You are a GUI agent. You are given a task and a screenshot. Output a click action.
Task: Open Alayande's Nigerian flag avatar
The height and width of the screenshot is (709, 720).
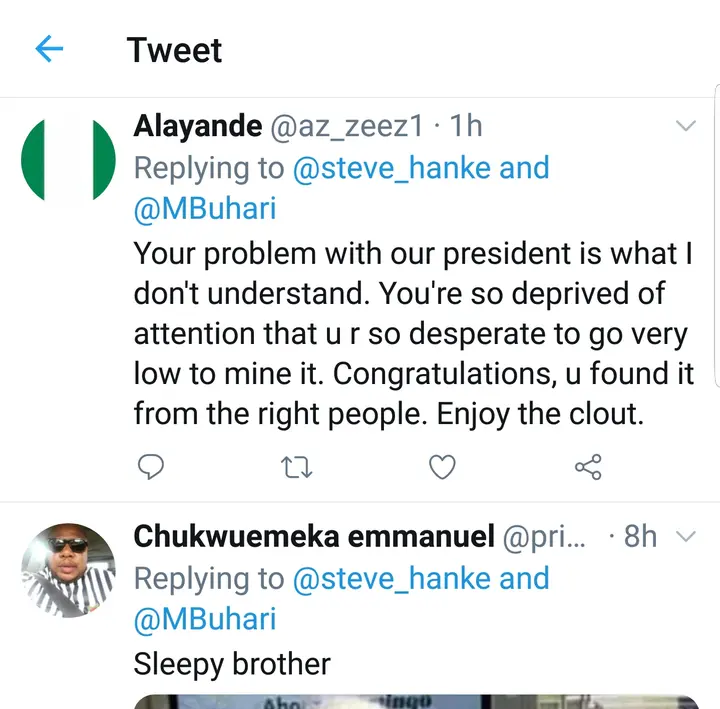point(68,160)
